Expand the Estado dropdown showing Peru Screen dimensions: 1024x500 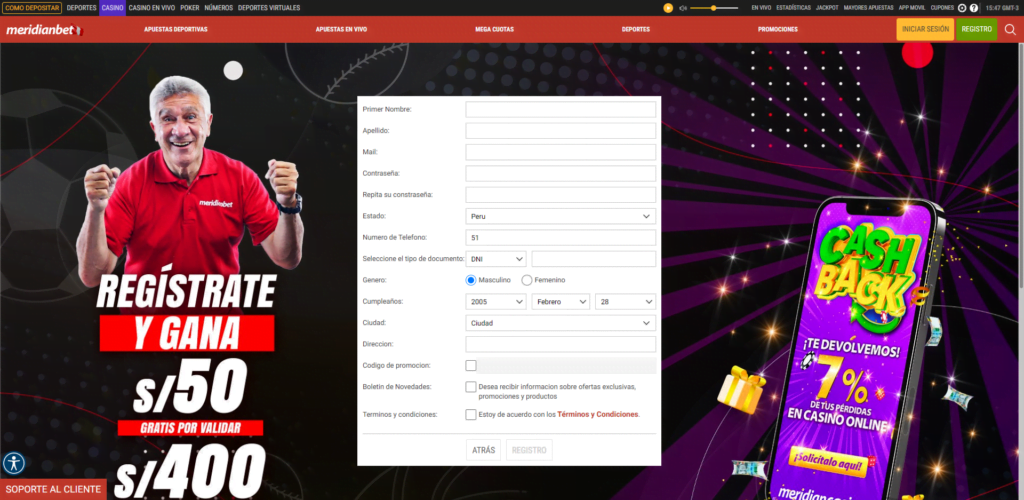coord(560,216)
